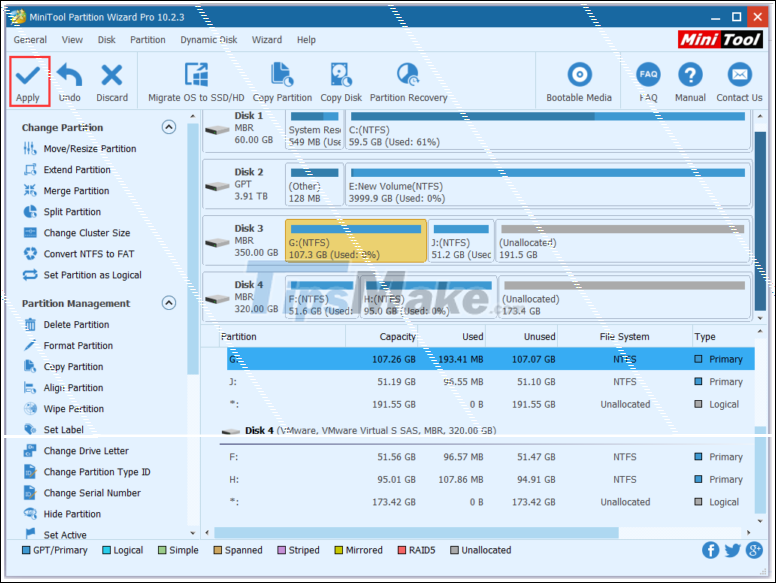
Task: Choose Copy Partition in sidebar
Action: click(x=63, y=367)
